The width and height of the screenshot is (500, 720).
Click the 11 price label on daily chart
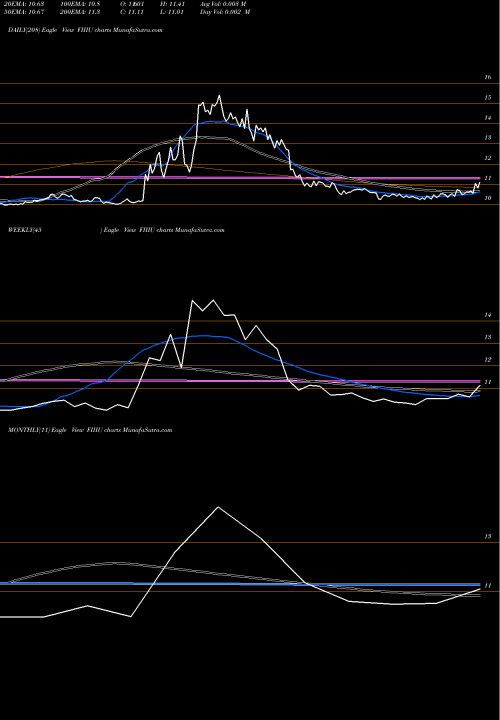pos(488,178)
